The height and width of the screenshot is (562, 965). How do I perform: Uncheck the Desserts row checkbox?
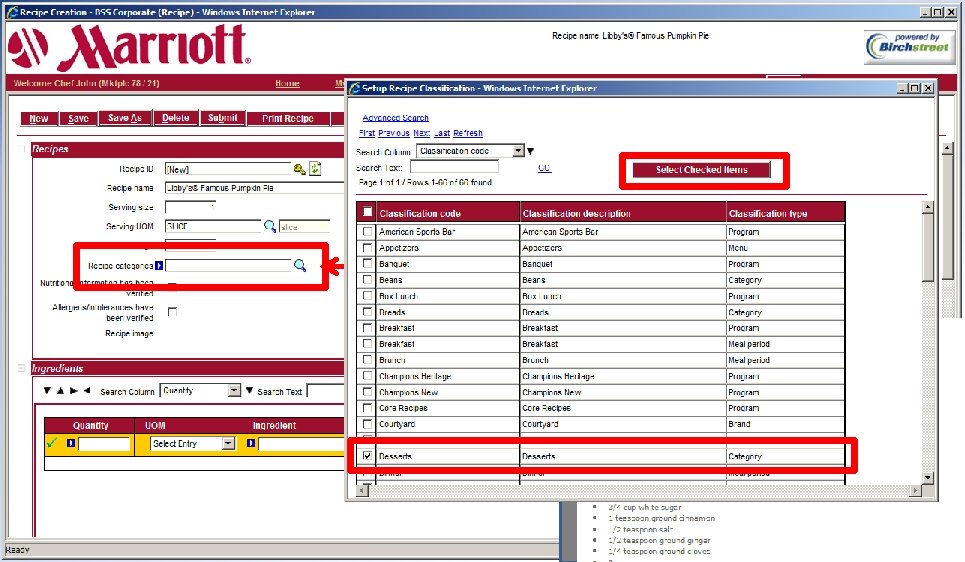coord(367,456)
